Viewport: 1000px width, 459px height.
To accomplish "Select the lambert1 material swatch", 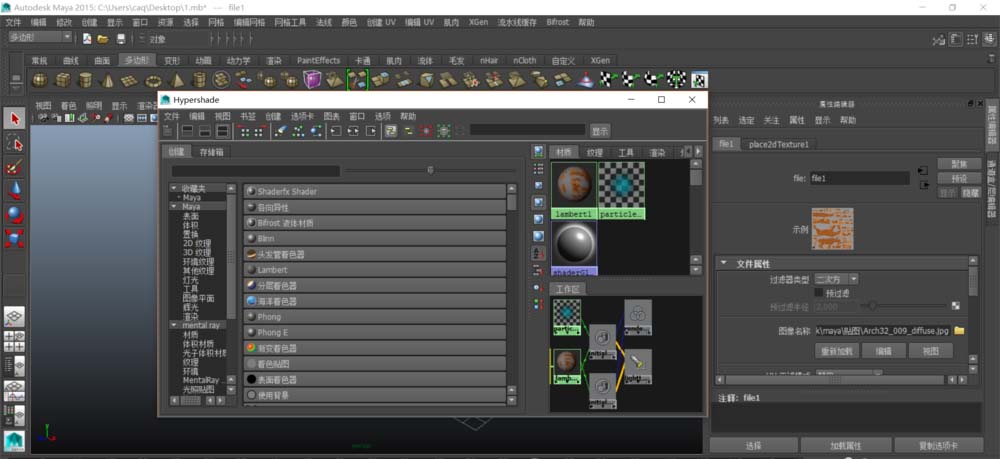I will 574,190.
